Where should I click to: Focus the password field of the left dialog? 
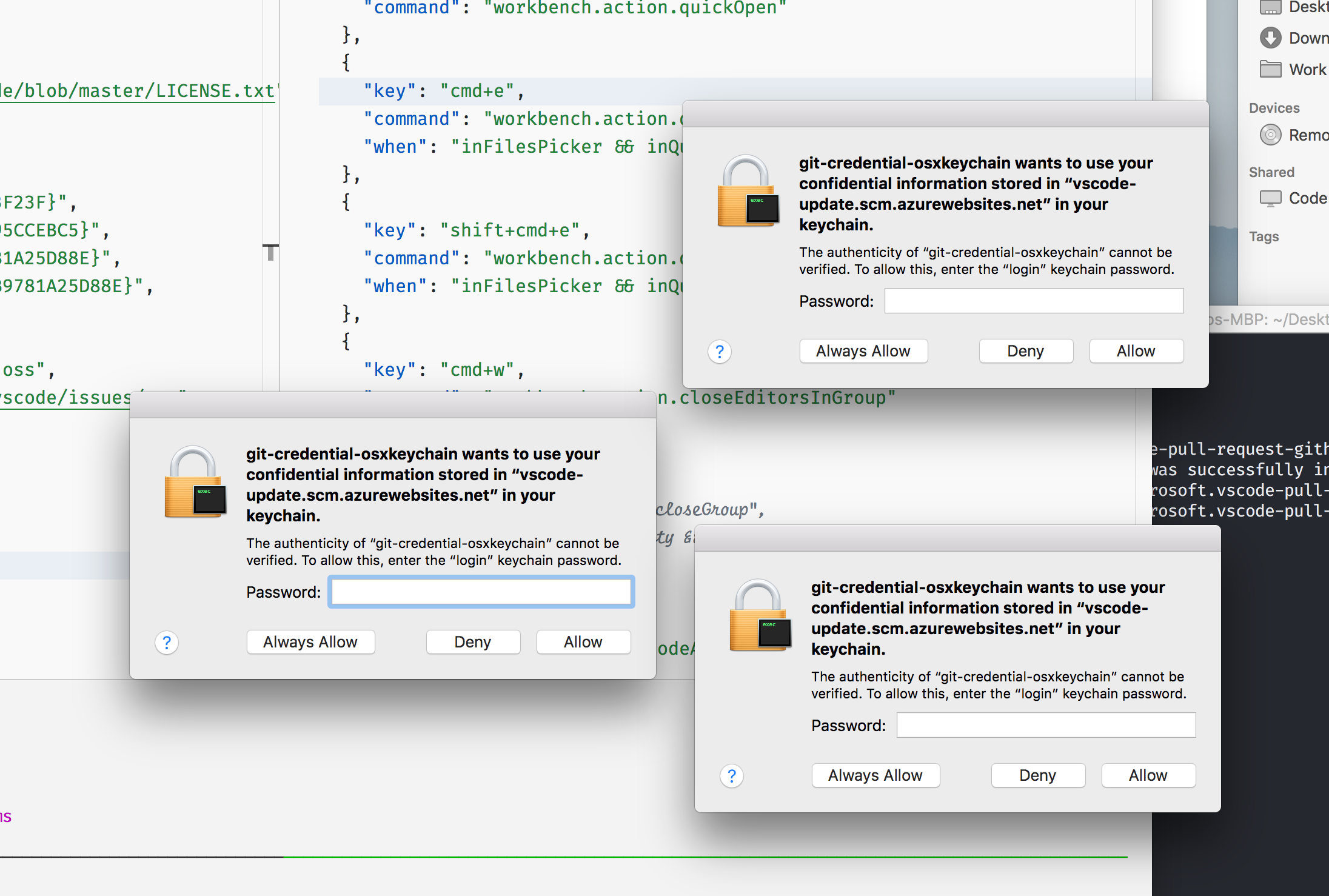480,592
